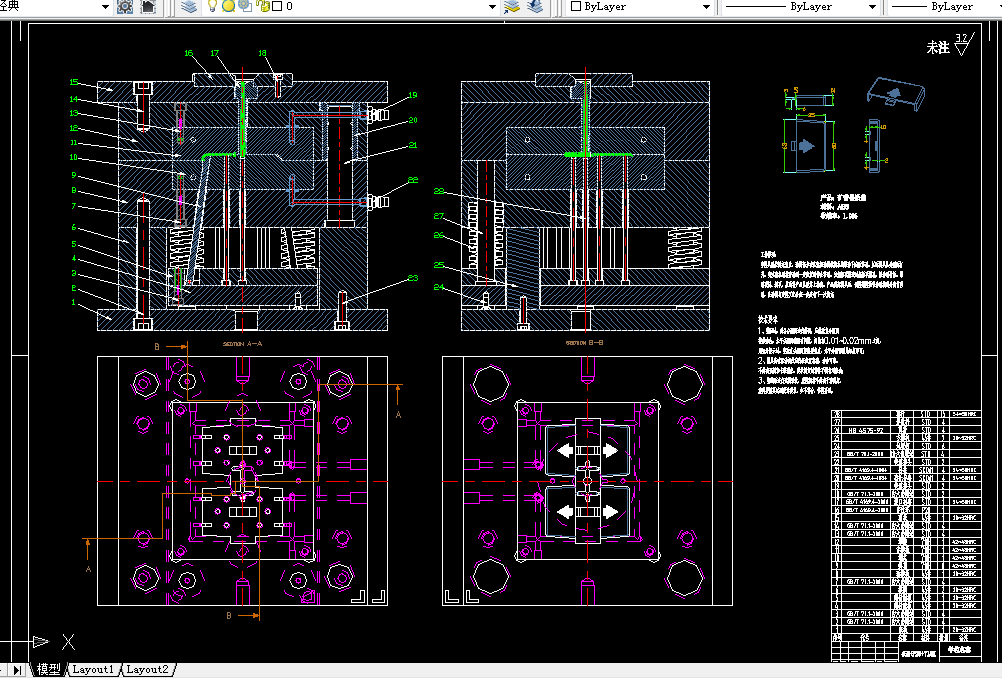Select part callout number 18
The width and height of the screenshot is (1002, 678).
(263, 53)
